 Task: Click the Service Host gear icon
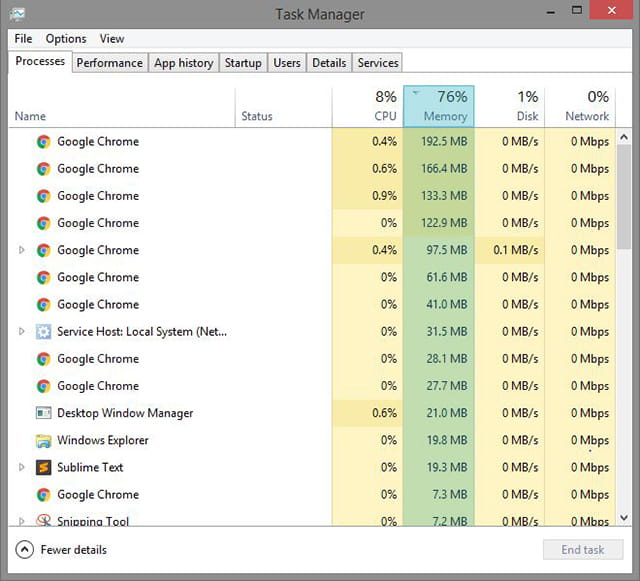pyautogui.click(x=43, y=332)
